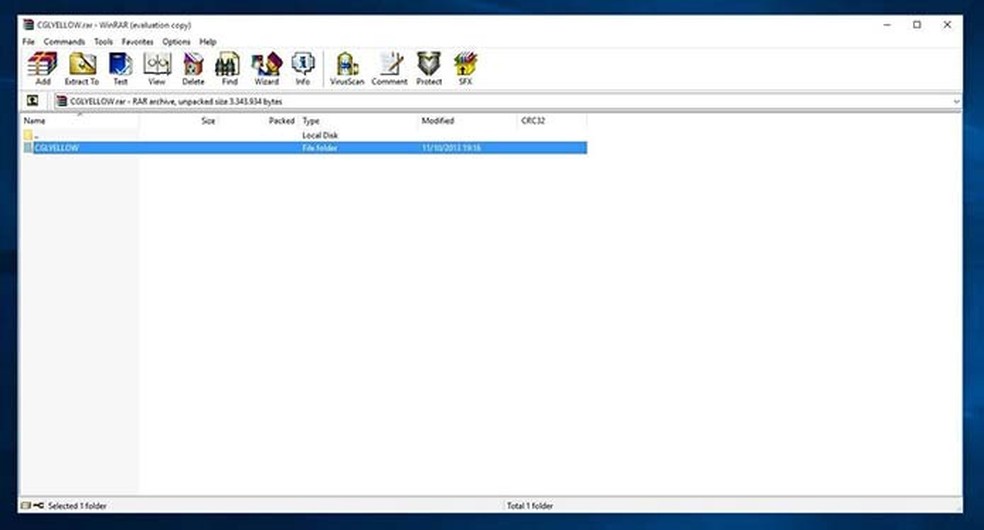Sort by the Name column header
Screen dimensions: 984x530
(80, 120)
